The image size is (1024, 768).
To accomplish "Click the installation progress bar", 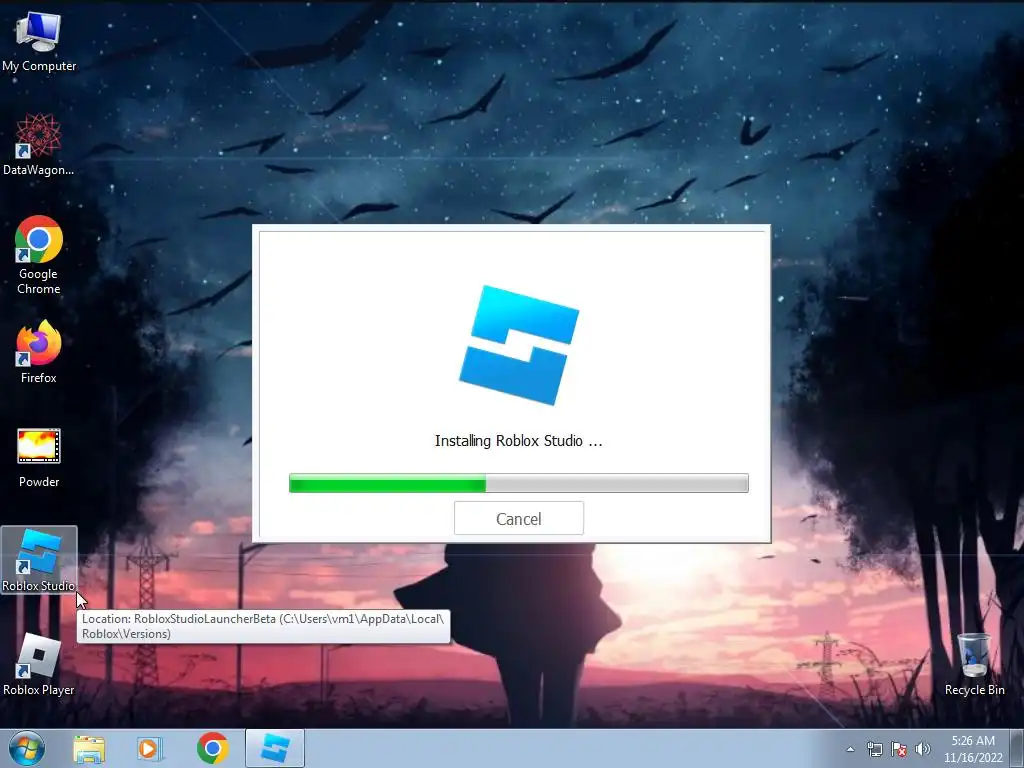I will [519, 483].
